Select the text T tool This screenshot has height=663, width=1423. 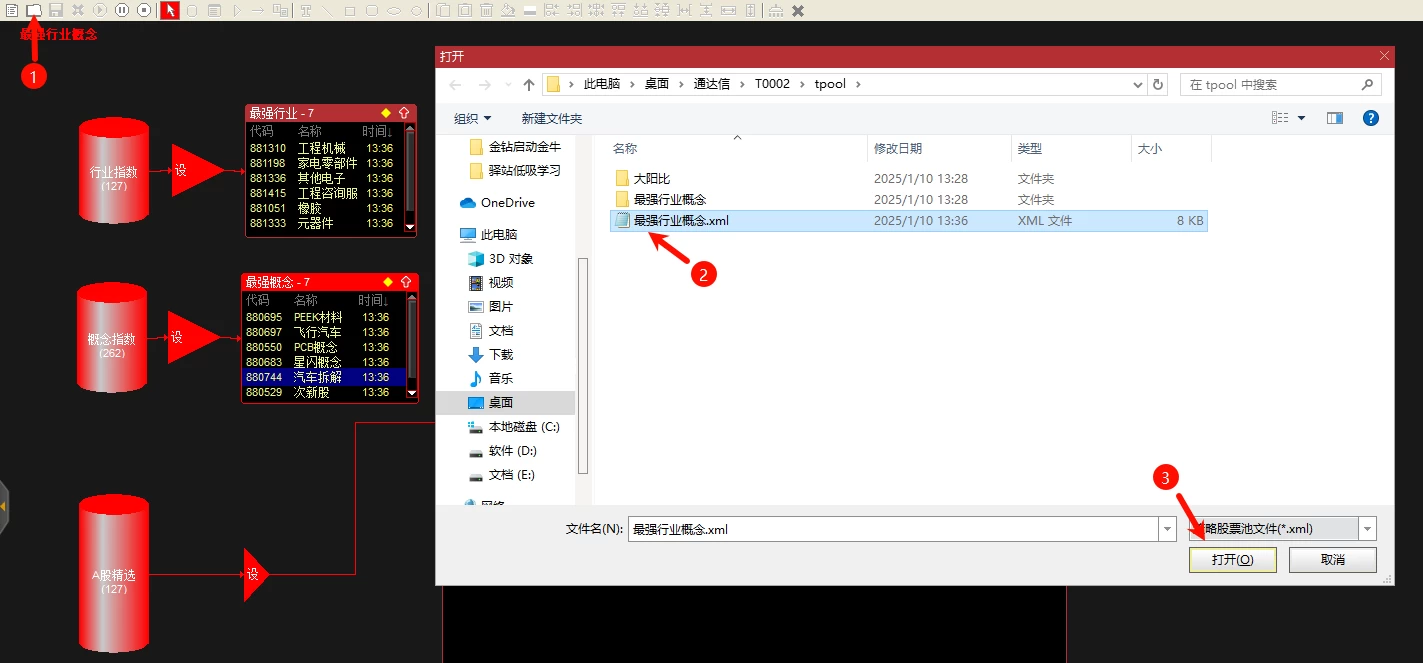tap(306, 10)
